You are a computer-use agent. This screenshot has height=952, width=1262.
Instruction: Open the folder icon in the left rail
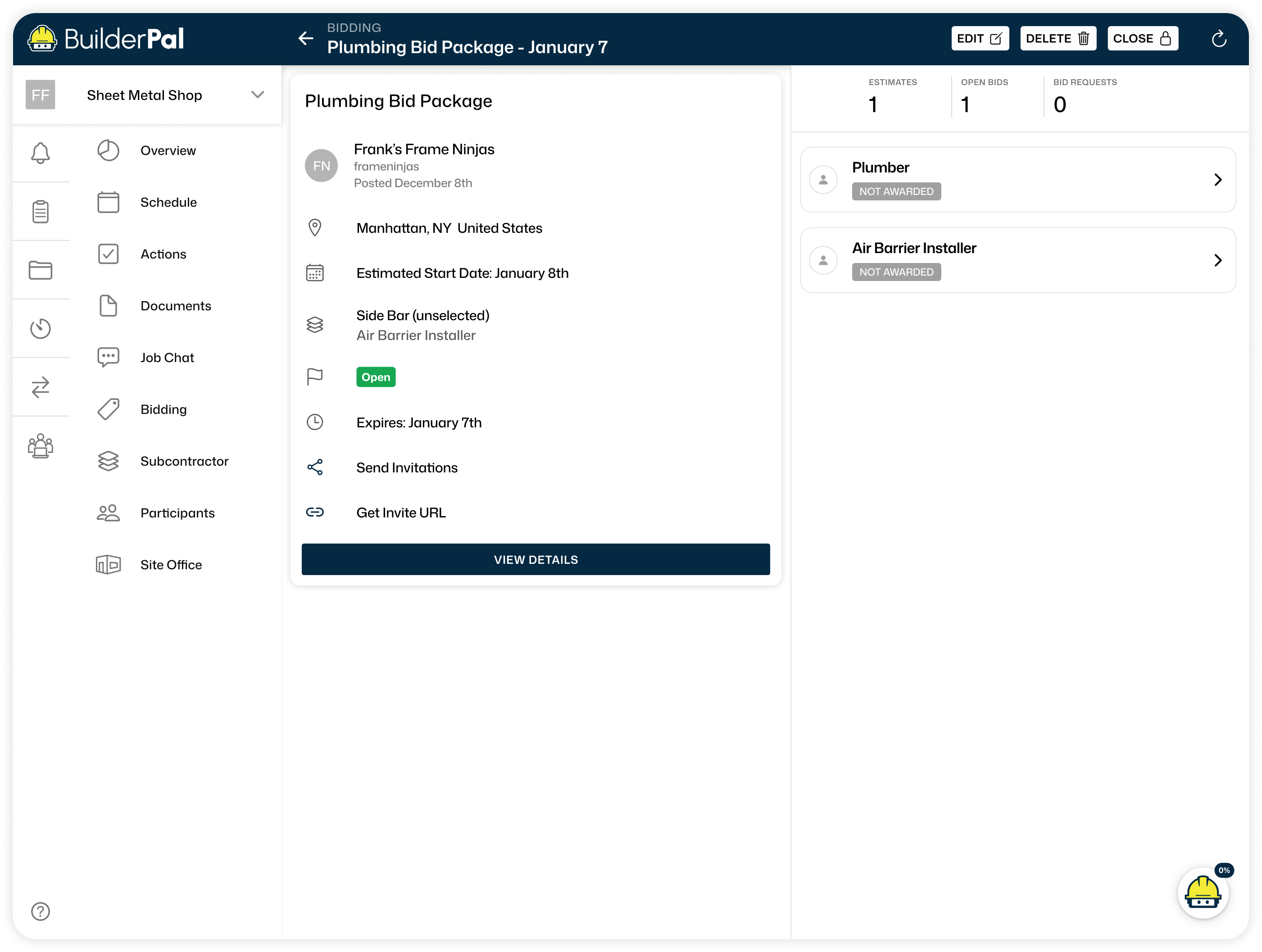coord(41,269)
